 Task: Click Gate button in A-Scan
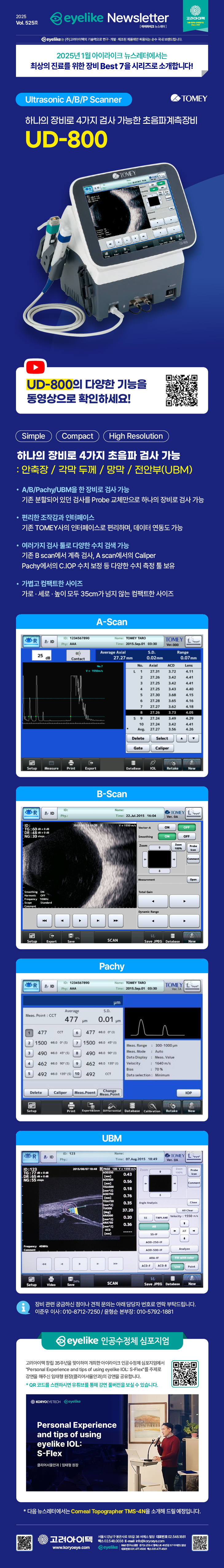pyautogui.click(x=138, y=747)
